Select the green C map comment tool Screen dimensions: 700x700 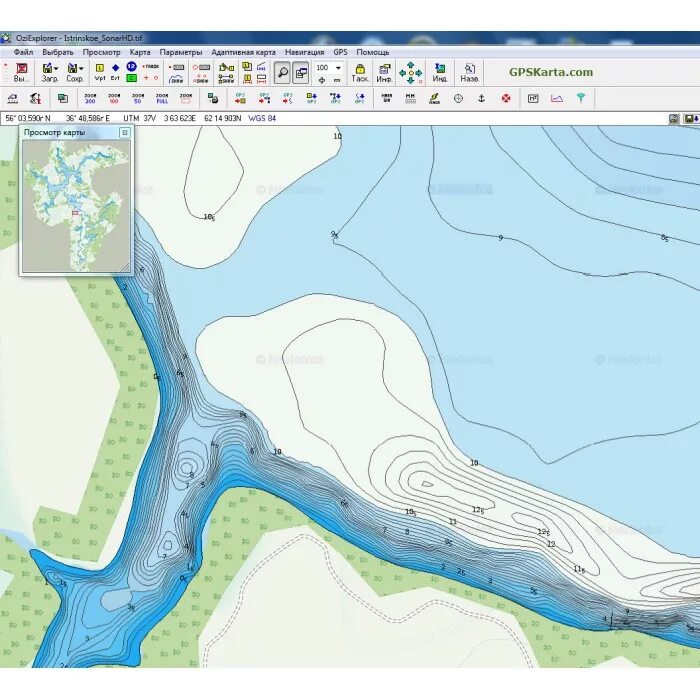click(x=131, y=78)
